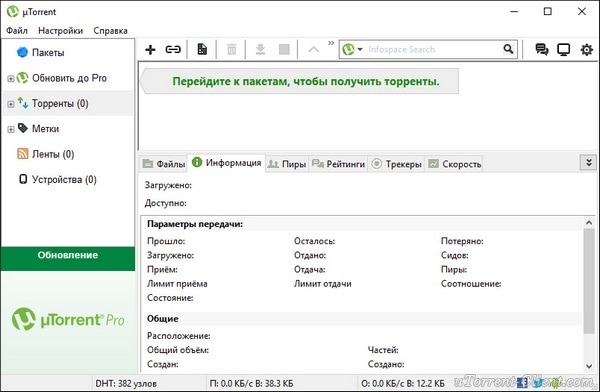This screenshot has height=392, width=600.
Task: Click the Метки tag icon
Action: 23,128
